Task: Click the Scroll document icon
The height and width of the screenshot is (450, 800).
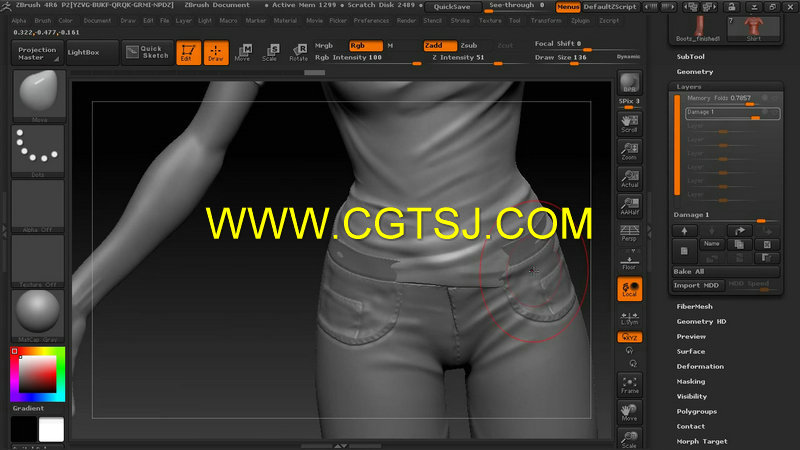Action: 630,123
